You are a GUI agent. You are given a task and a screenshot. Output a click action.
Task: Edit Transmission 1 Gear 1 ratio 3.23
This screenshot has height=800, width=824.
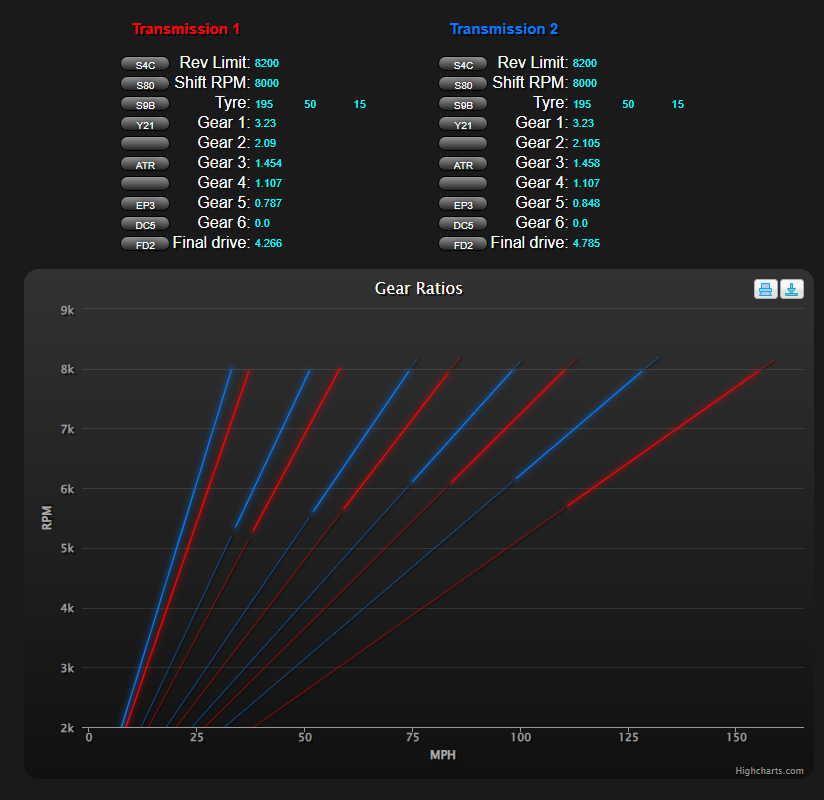point(265,123)
